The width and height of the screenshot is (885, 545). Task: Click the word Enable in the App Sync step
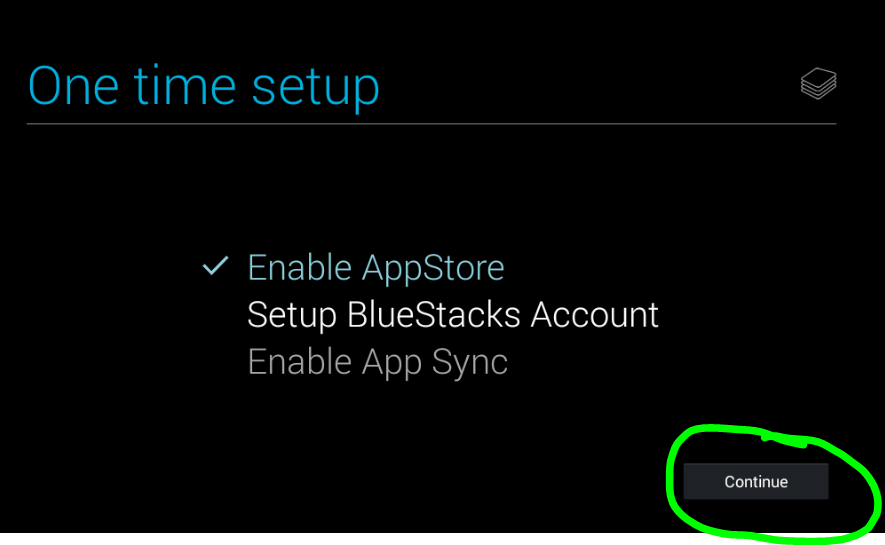[299, 362]
